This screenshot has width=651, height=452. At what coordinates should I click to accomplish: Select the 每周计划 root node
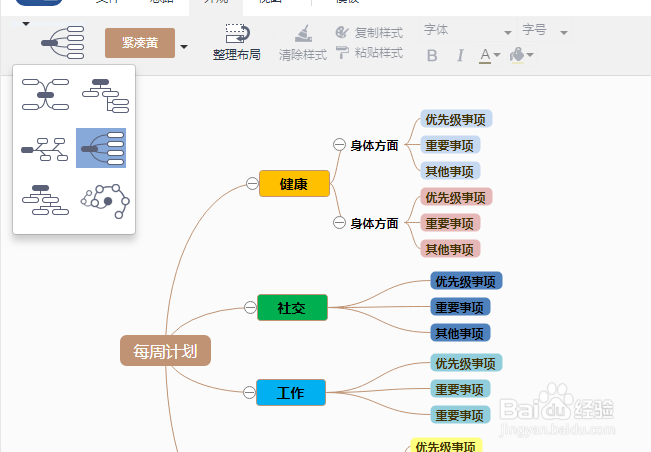tap(165, 351)
